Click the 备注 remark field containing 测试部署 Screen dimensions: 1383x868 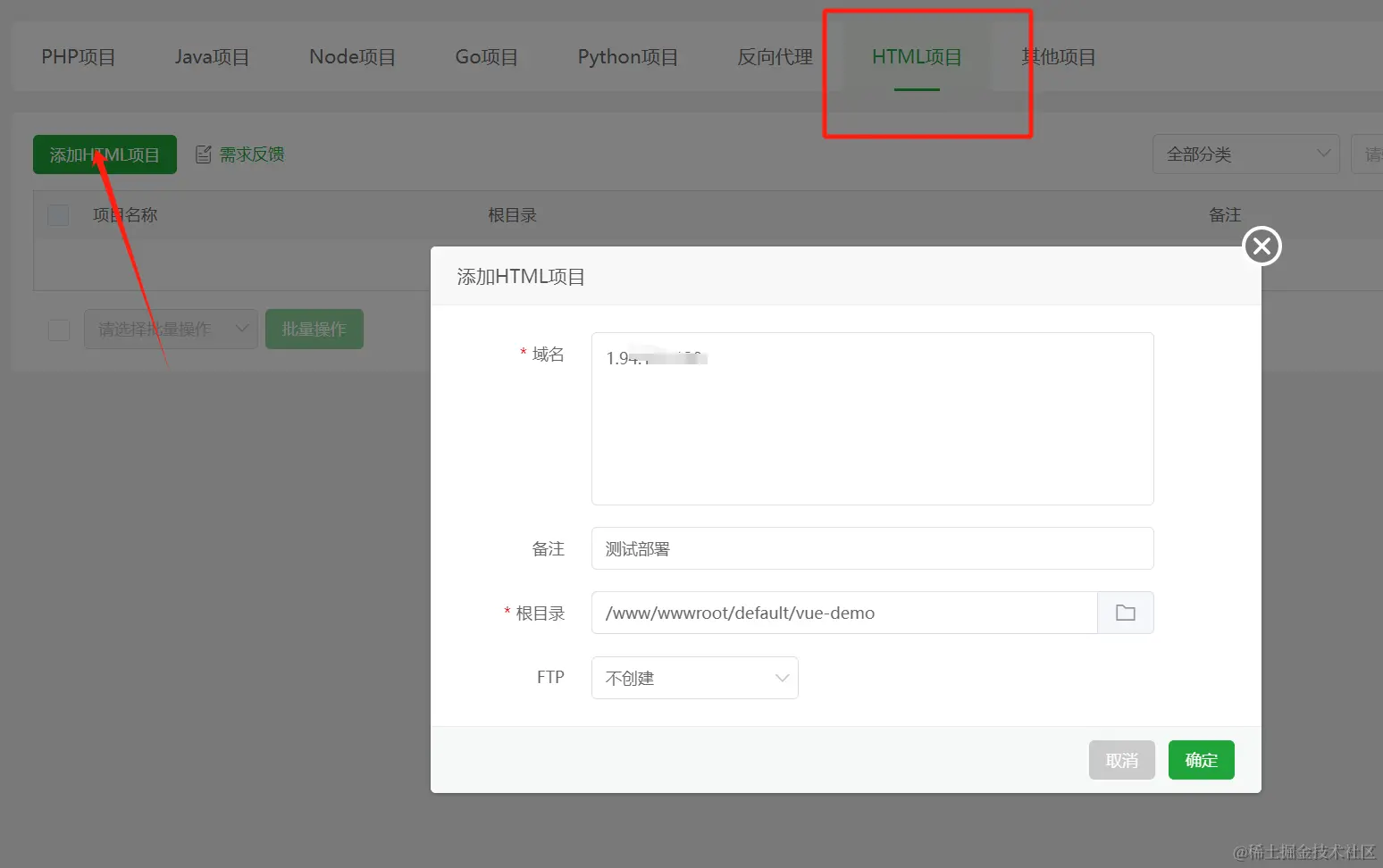[873, 548]
